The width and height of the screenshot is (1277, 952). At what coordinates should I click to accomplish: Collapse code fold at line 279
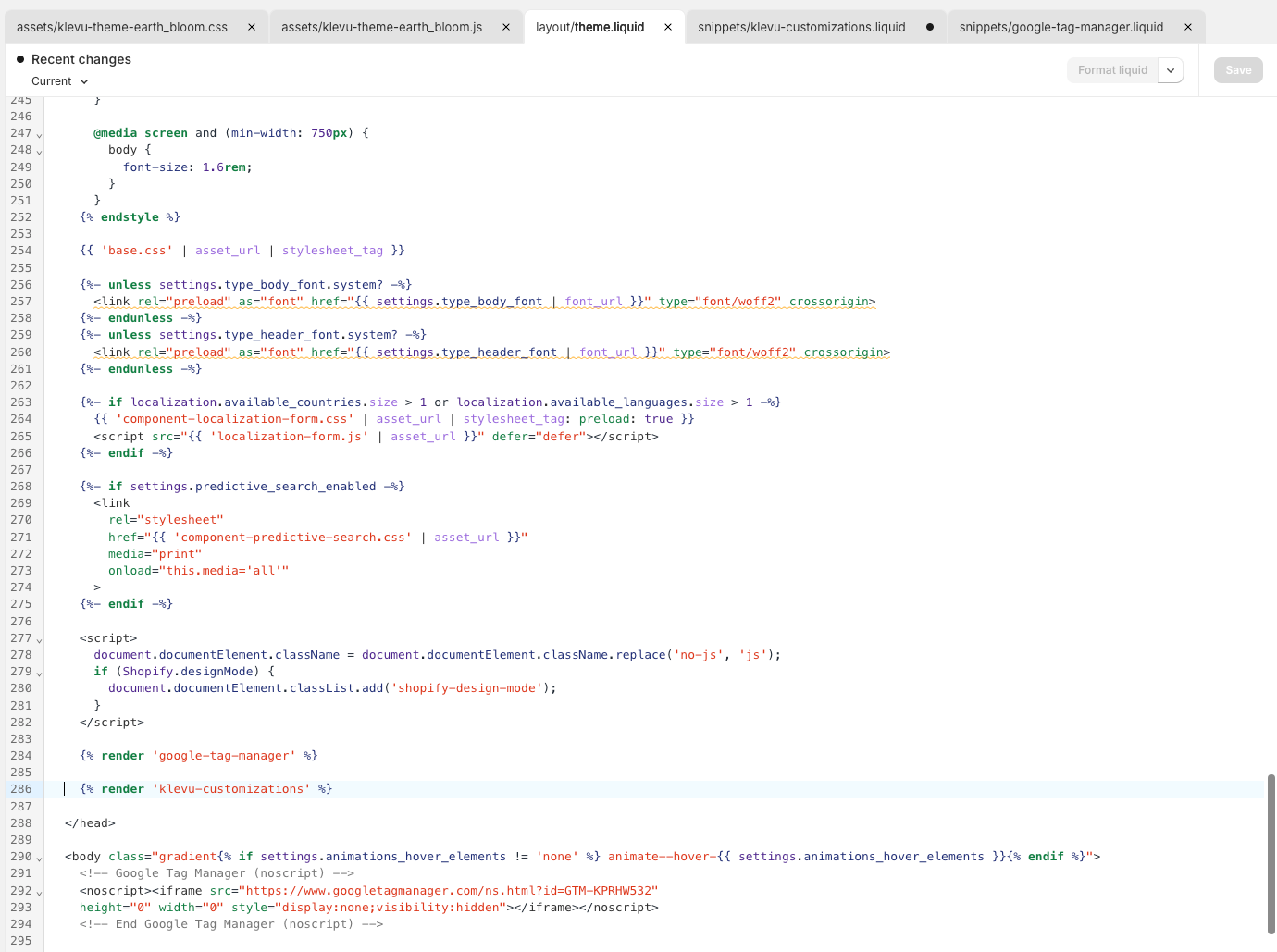pyautogui.click(x=39, y=674)
